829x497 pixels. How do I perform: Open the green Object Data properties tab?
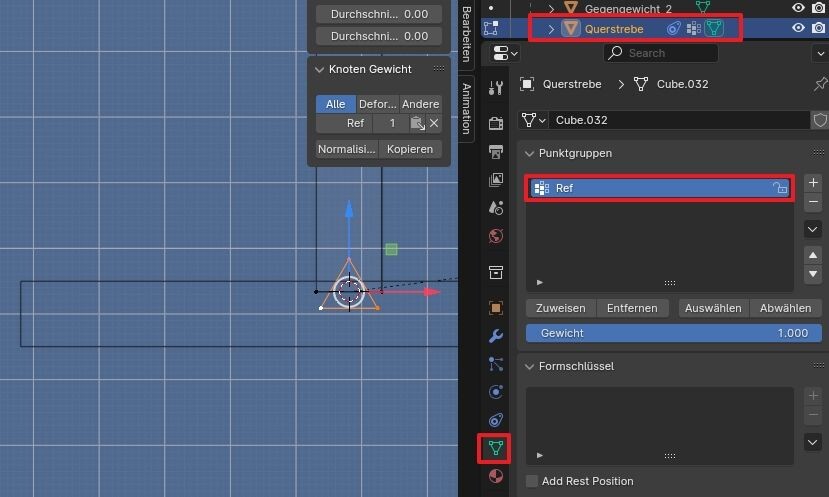(x=495, y=448)
